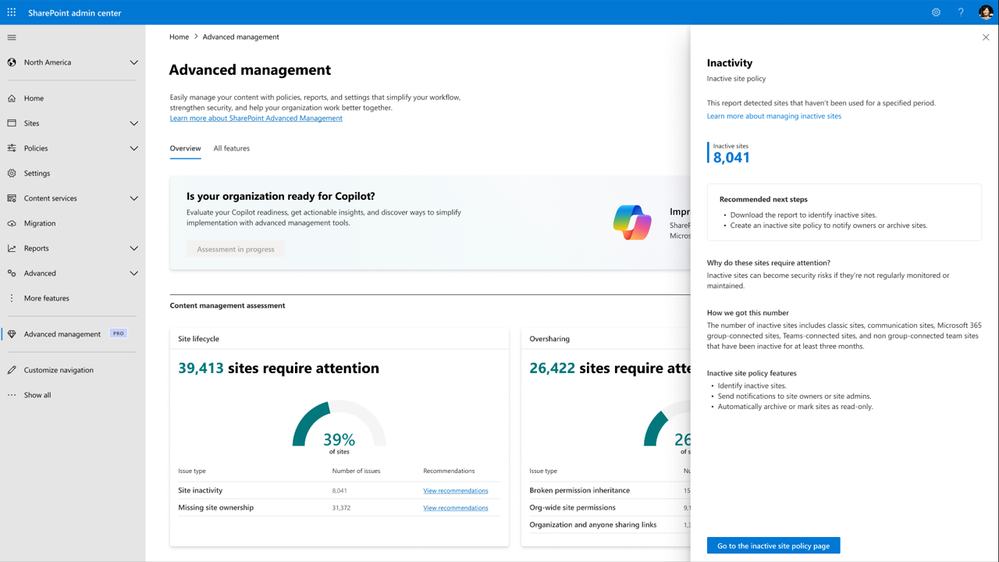Click the Customize navigation pencil icon
Screen dimensions: 999x562
point(11,370)
